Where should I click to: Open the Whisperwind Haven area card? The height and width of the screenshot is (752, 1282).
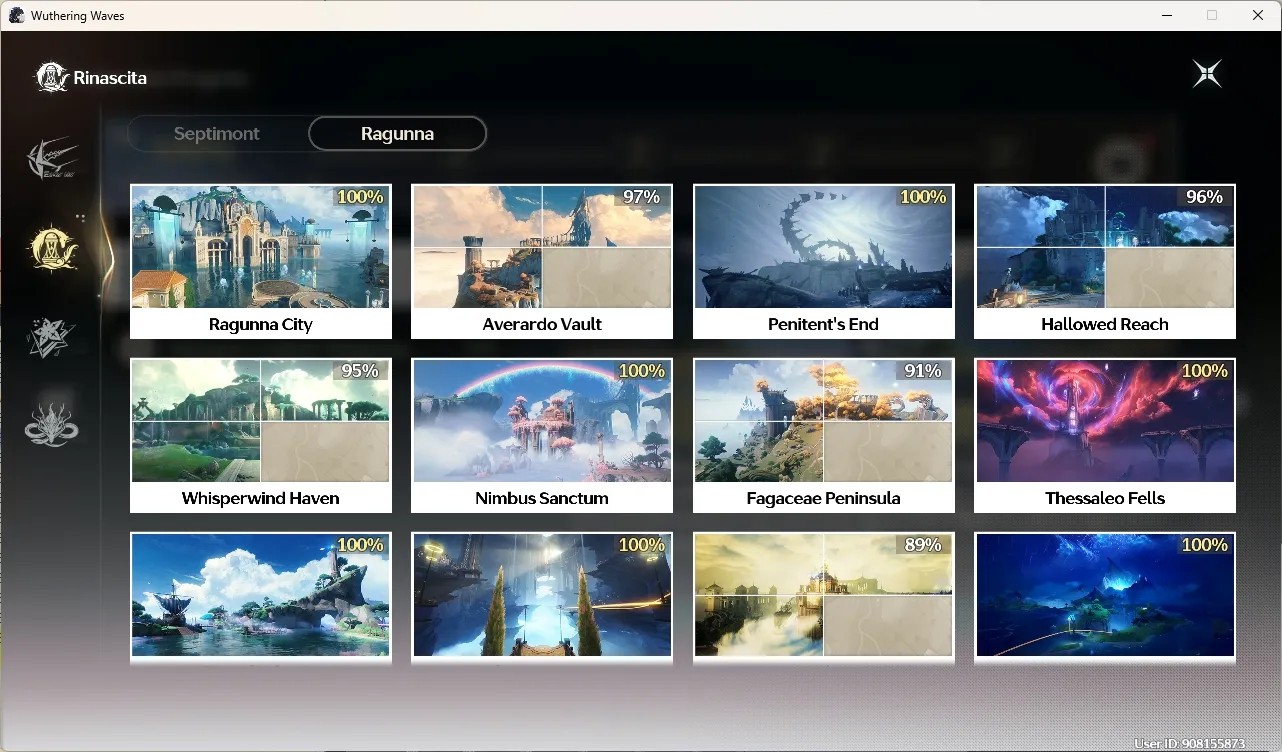click(x=261, y=435)
